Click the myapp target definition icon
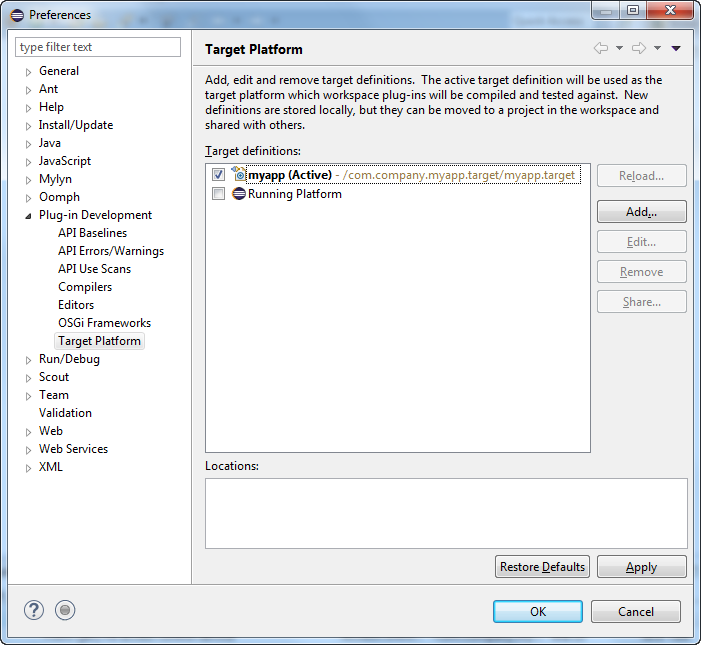This screenshot has height=645, width=701. point(238,174)
